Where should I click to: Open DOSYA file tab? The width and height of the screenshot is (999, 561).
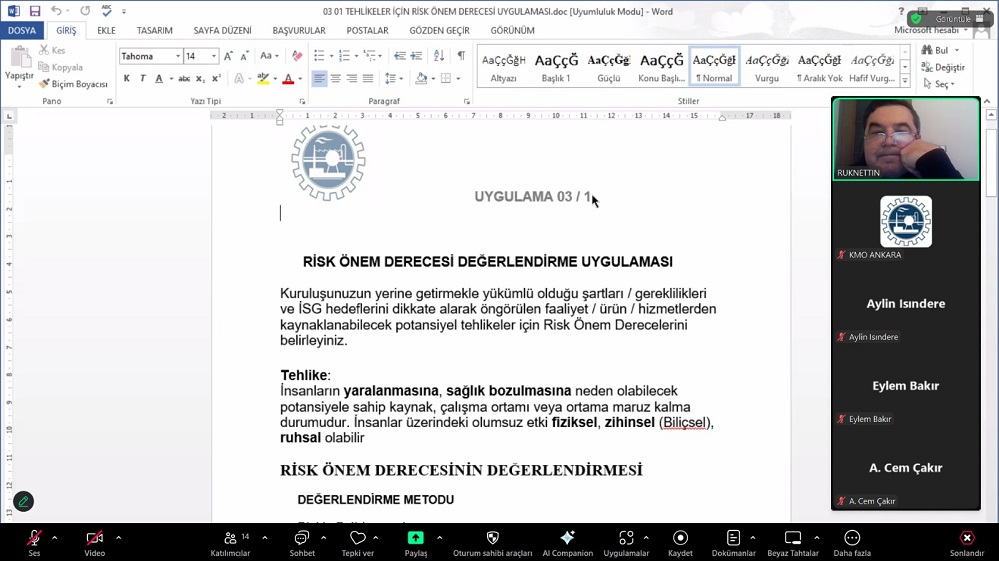[22, 30]
